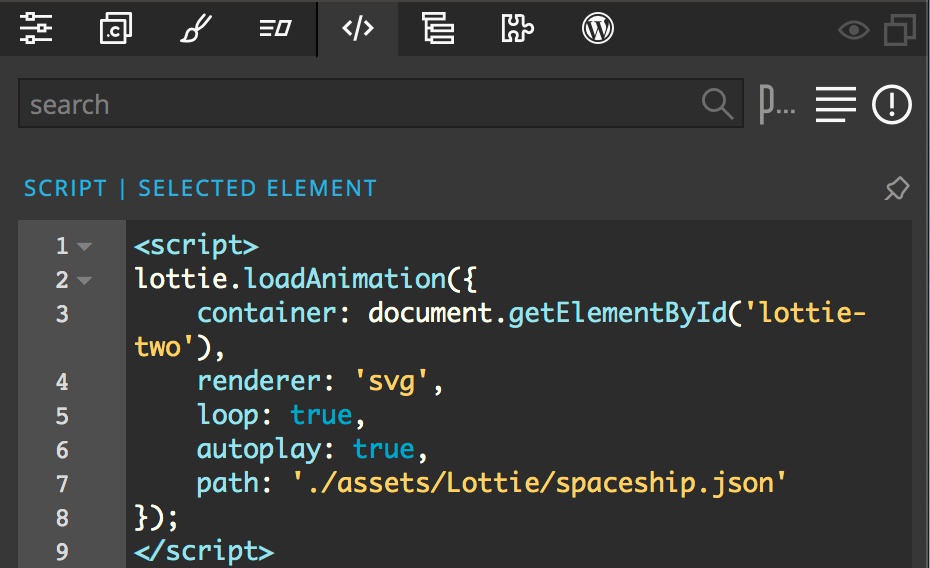
Task: Click the opening <script> tag text
Action: coord(196,245)
